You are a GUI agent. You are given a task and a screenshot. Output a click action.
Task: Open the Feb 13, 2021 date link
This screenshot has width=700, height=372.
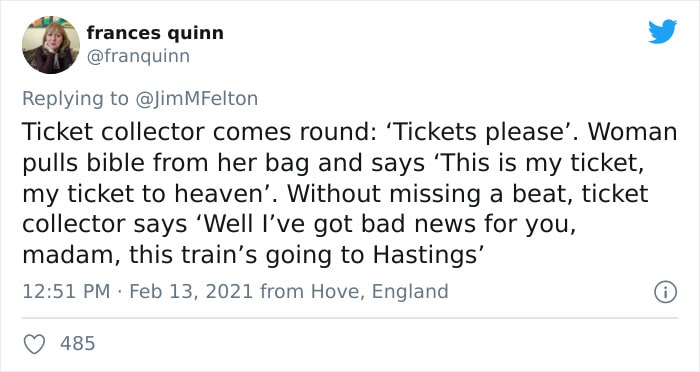[191, 291]
